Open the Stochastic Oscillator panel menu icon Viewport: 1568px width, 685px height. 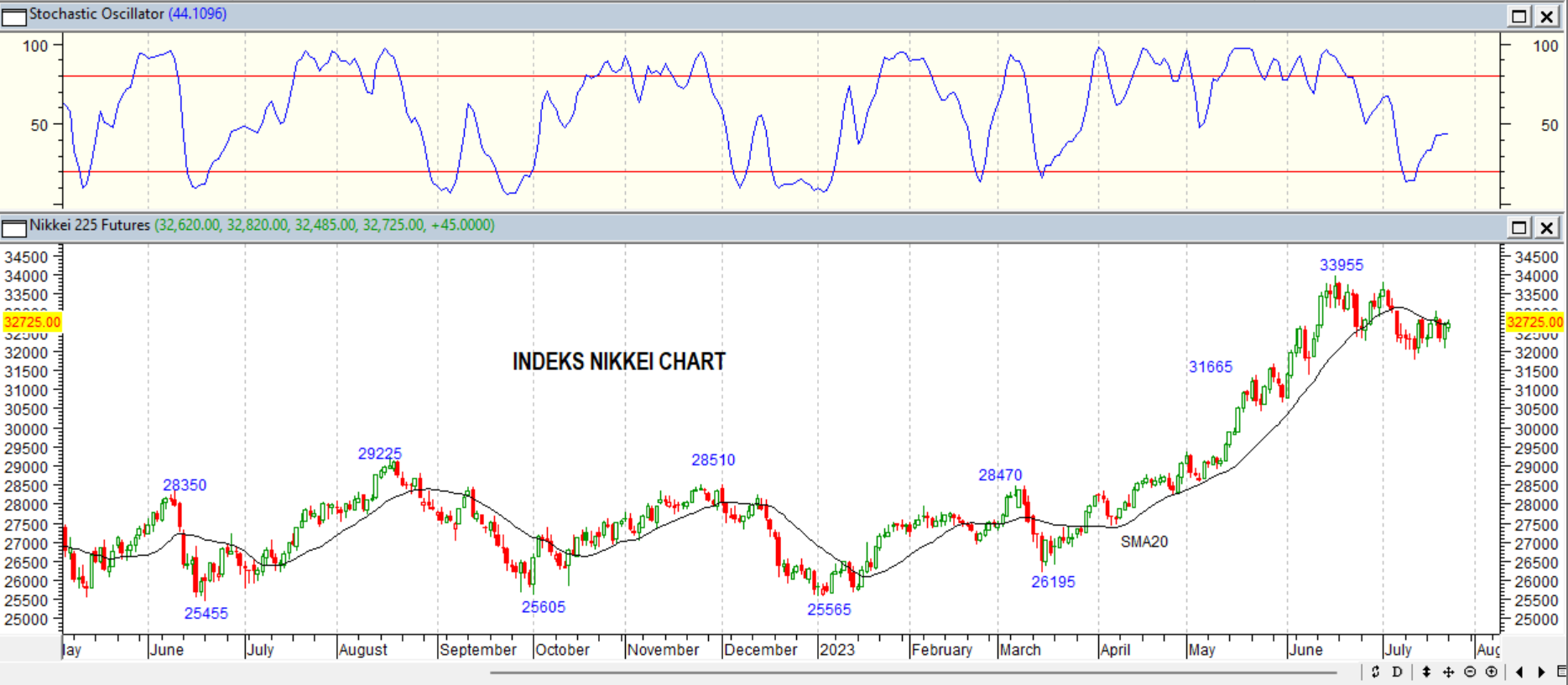pyautogui.click(x=14, y=16)
